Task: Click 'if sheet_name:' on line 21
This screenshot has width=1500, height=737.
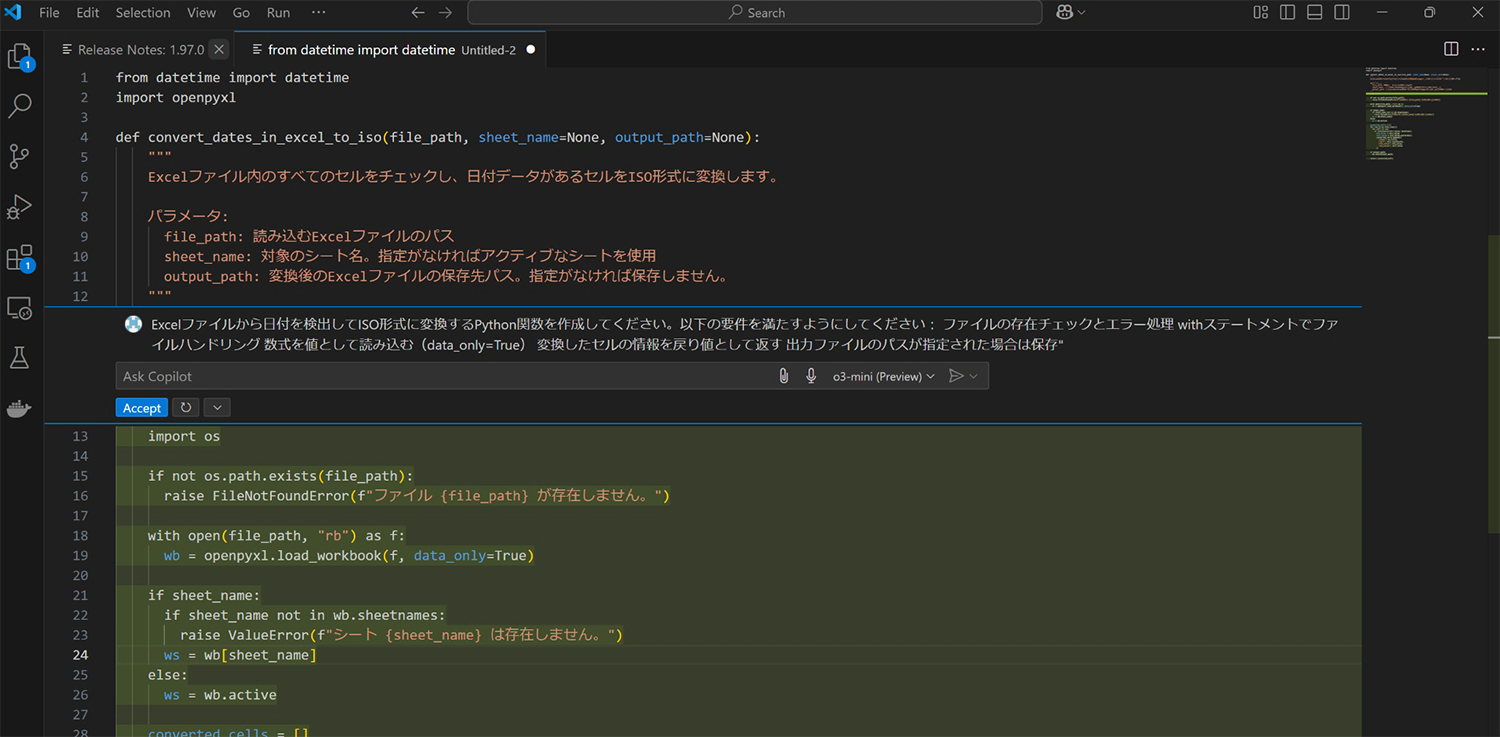Action: coord(204,595)
